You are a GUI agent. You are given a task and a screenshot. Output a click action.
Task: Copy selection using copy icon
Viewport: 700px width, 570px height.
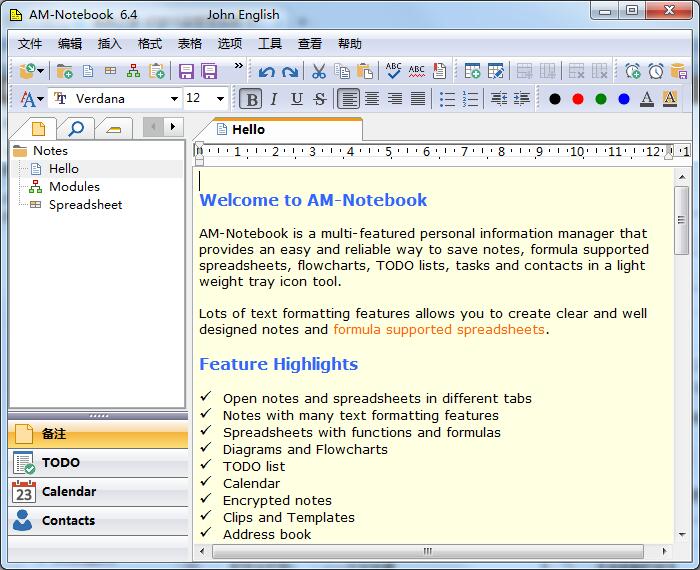point(342,71)
